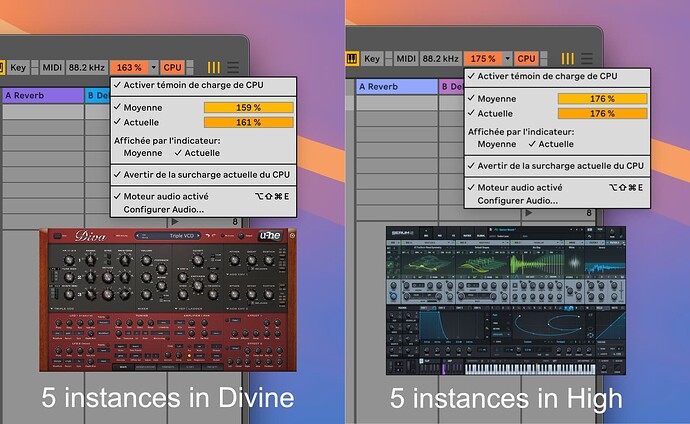Click the 175 % CPU load meter

click(483, 58)
